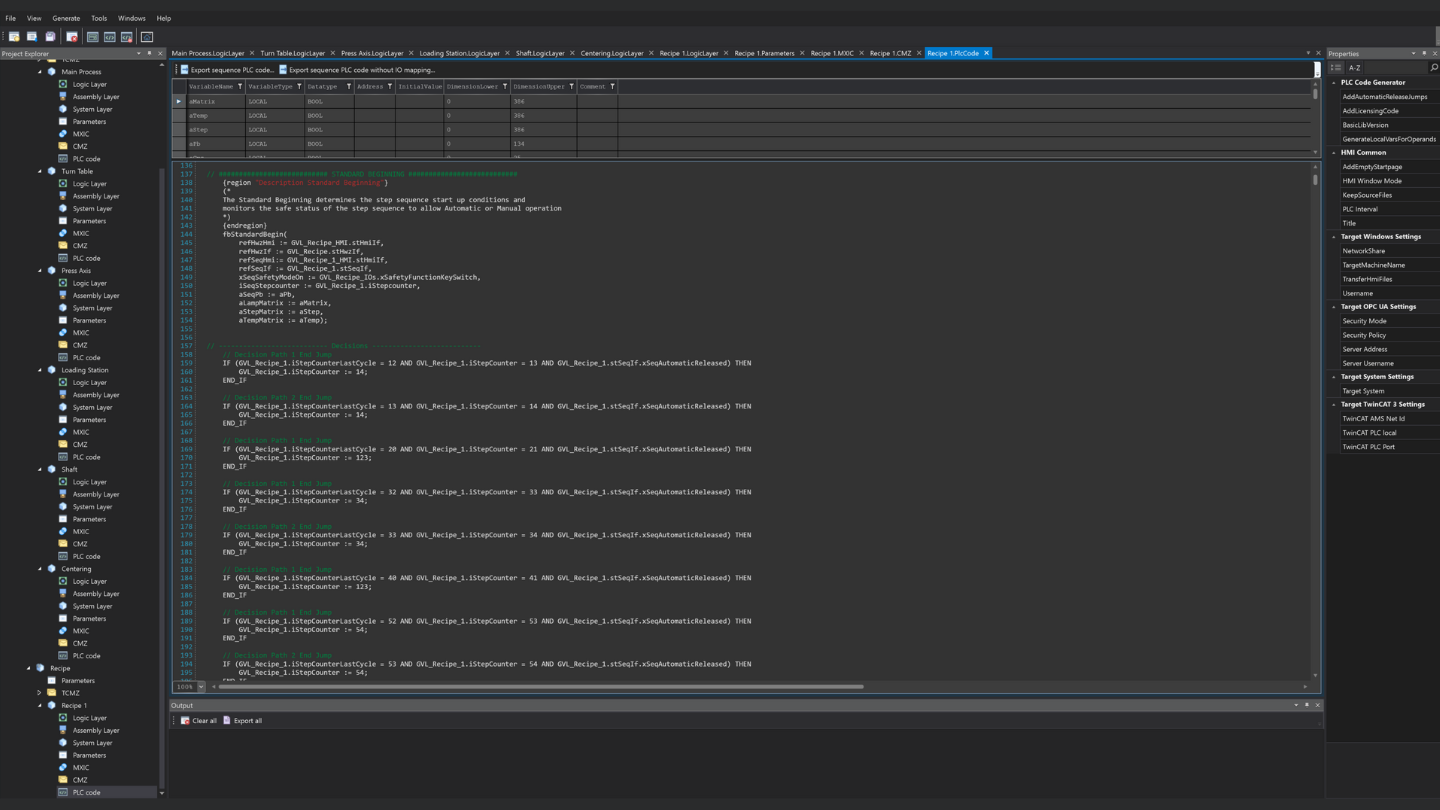Click the purple save toolbar icon
The image size is (1440, 810).
pyautogui.click(x=50, y=37)
